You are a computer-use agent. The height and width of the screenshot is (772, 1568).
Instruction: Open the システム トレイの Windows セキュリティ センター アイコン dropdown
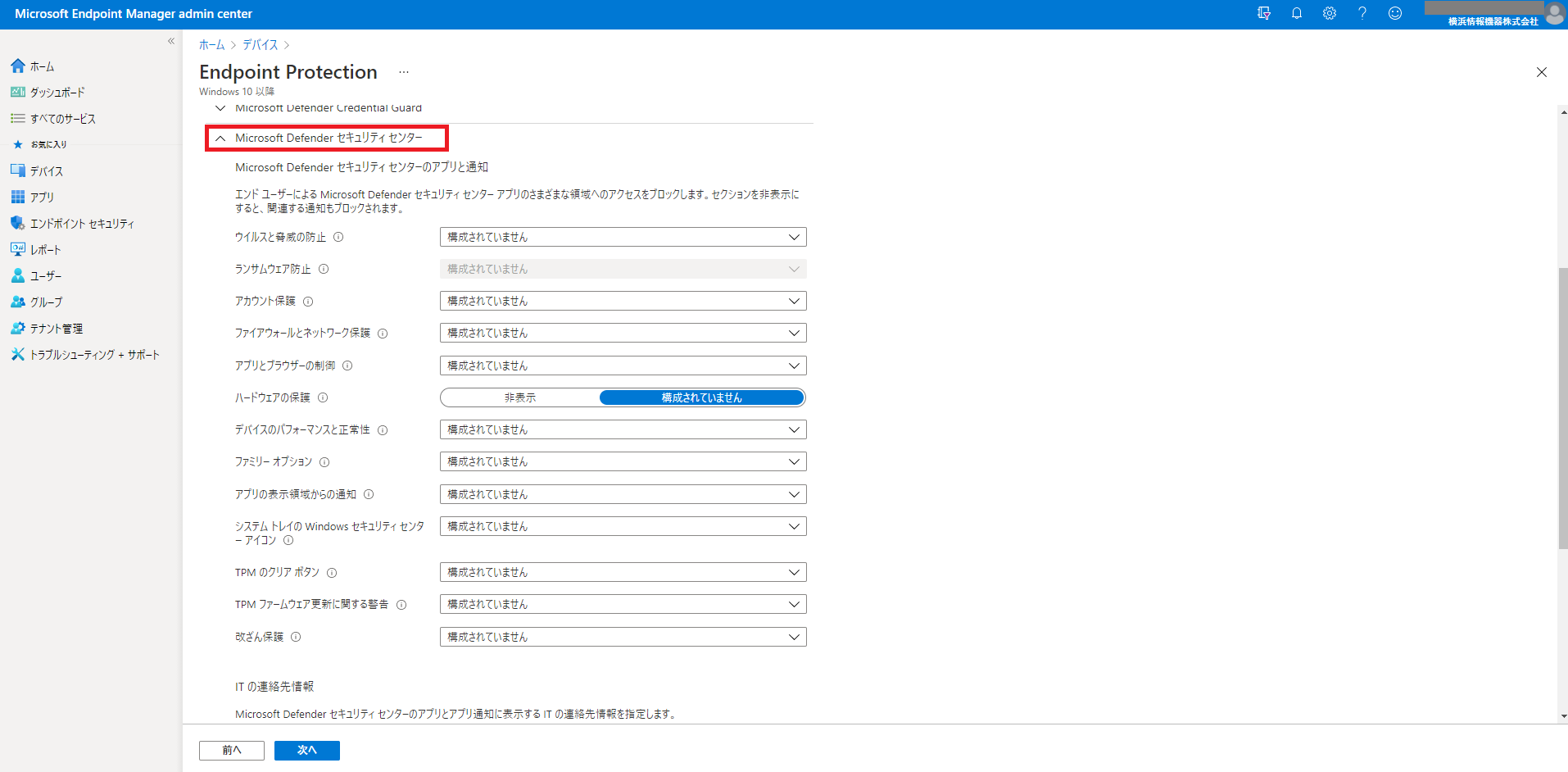tap(623, 526)
